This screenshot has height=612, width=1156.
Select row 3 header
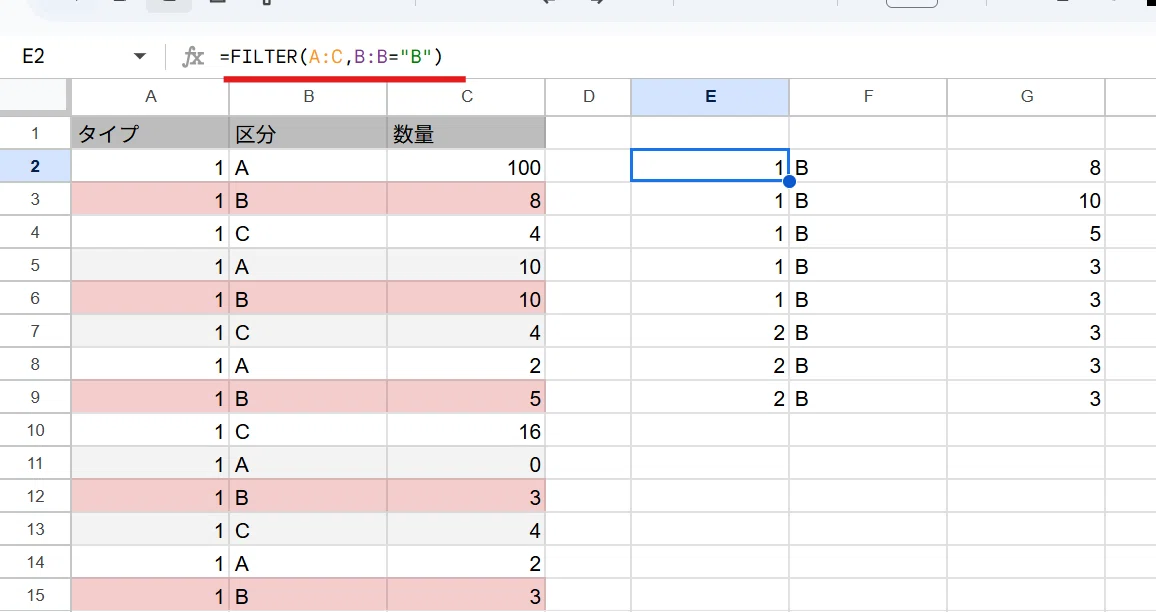[35, 200]
